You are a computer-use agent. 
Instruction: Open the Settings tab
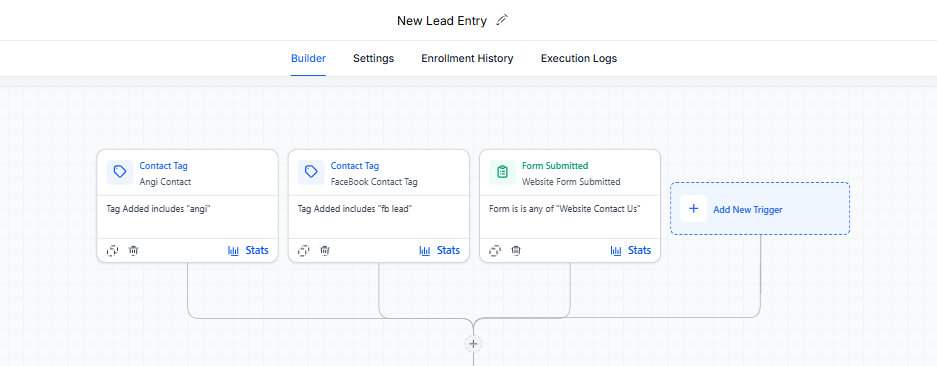pyautogui.click(x=373, y=59)
